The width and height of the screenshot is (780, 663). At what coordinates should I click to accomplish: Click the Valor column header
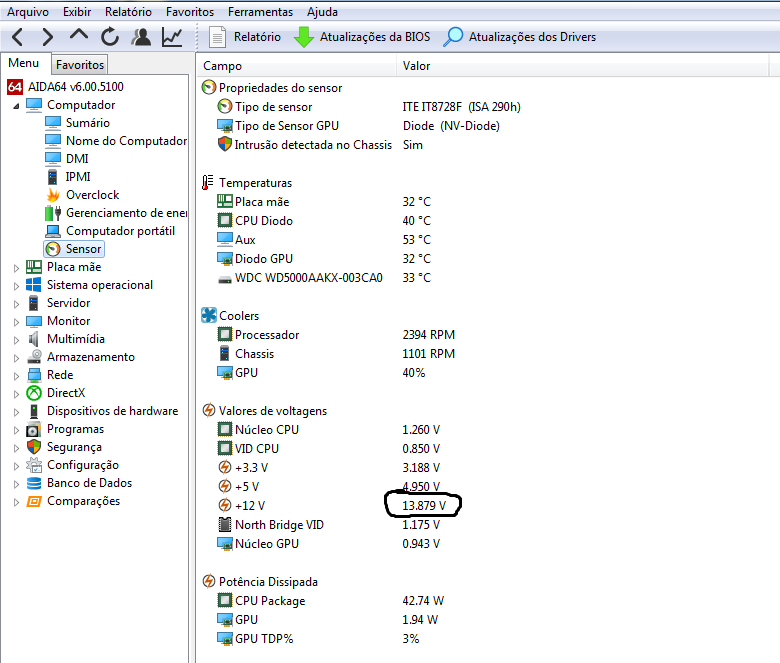[416, 65]
